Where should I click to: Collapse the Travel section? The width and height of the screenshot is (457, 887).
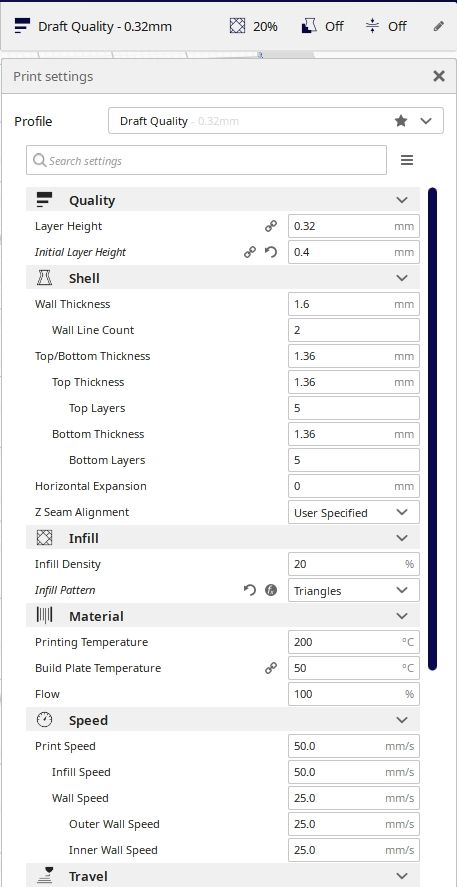(402, 876)
